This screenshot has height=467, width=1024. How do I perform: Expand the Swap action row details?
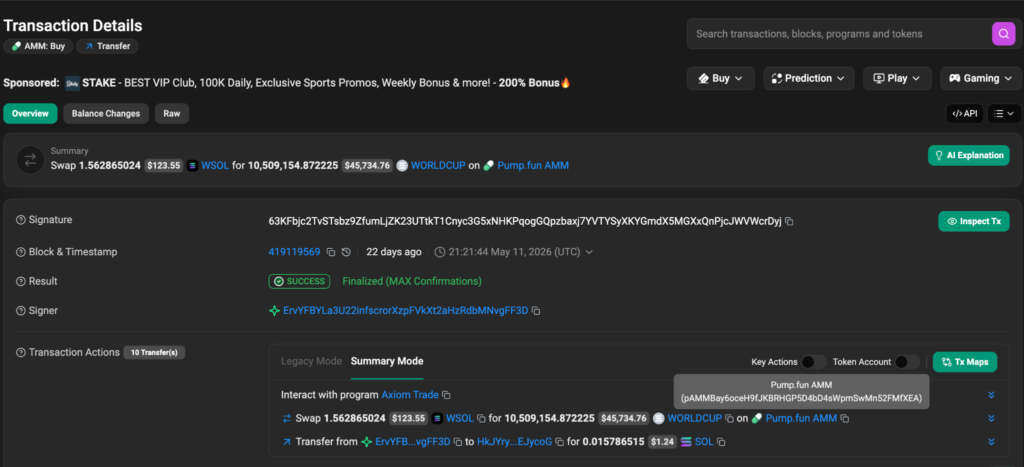click(991, 419)
